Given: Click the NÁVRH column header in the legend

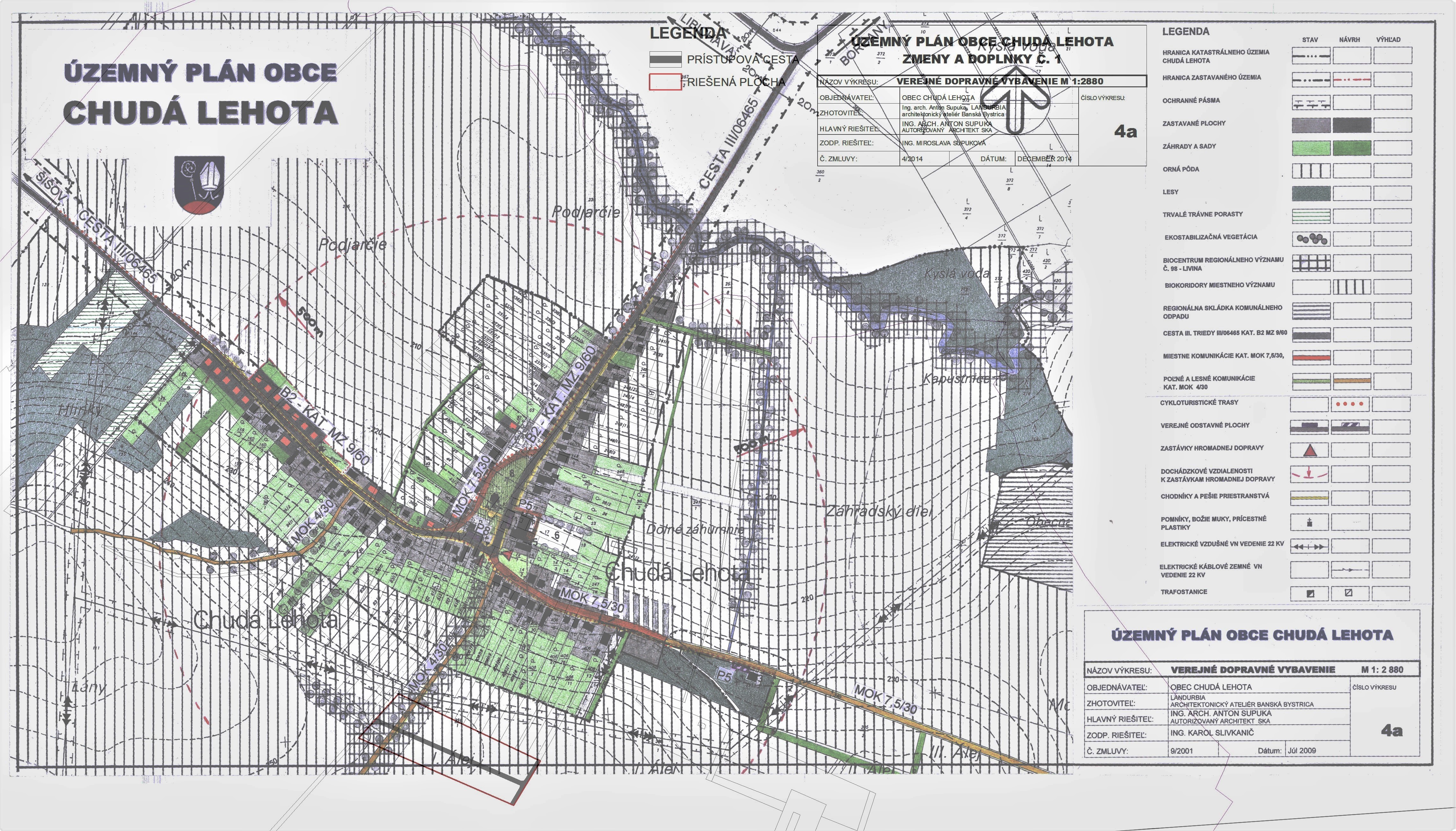Looking at the screenshot, I should click(1350, 40).
